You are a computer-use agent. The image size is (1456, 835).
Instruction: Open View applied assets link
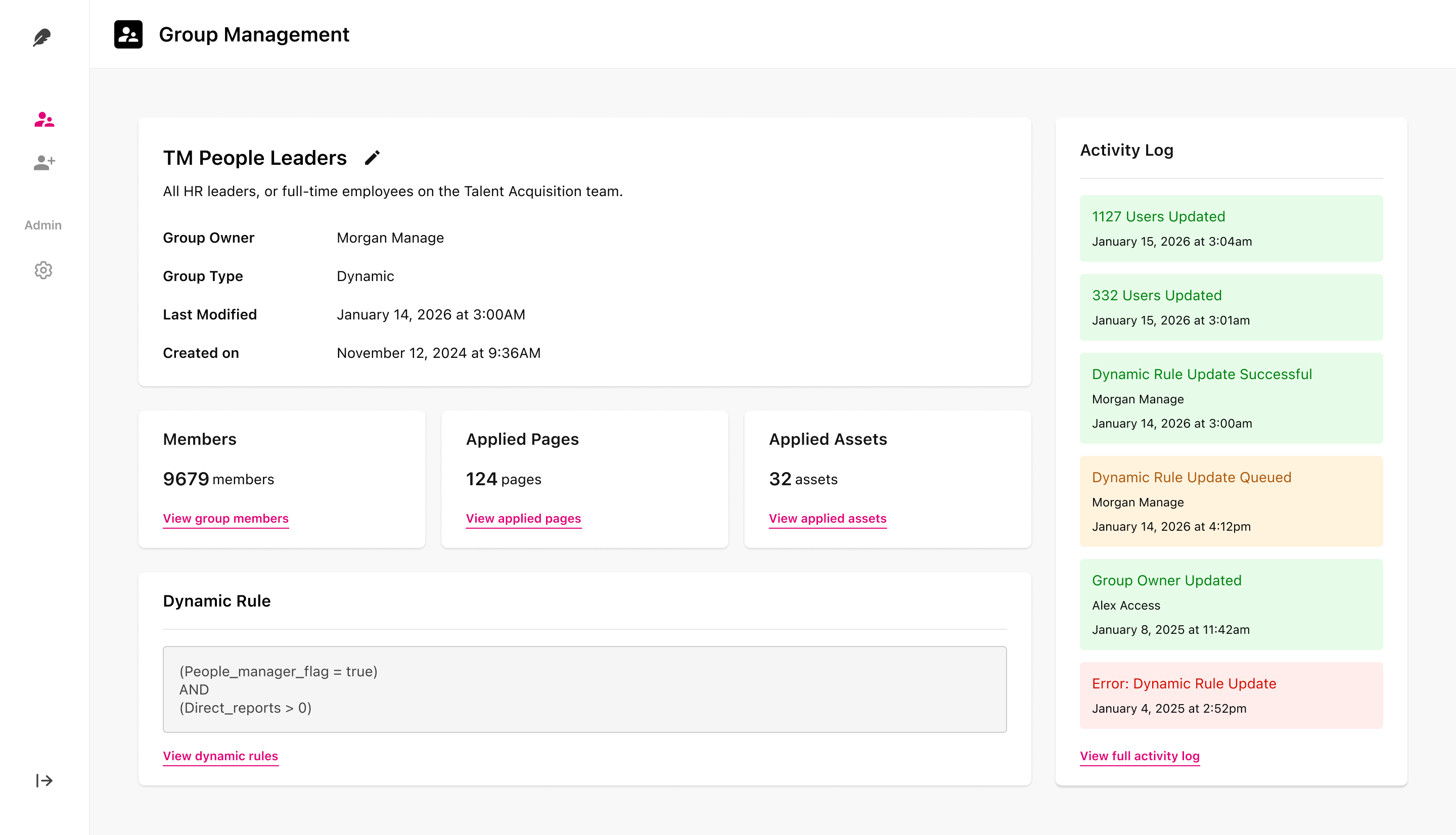(x=828, y=519)
